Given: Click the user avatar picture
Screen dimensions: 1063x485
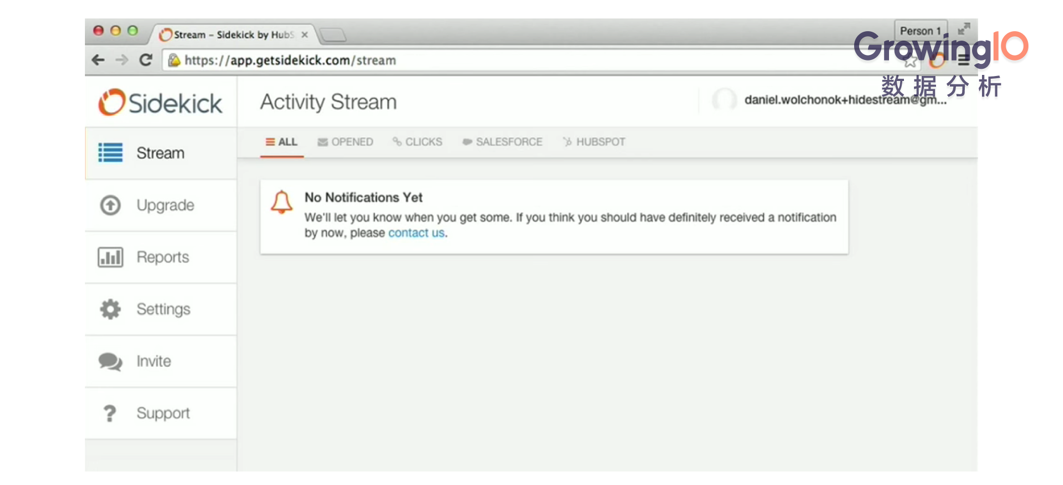Looking at the screenshot, I should click(x=724, y=100).
